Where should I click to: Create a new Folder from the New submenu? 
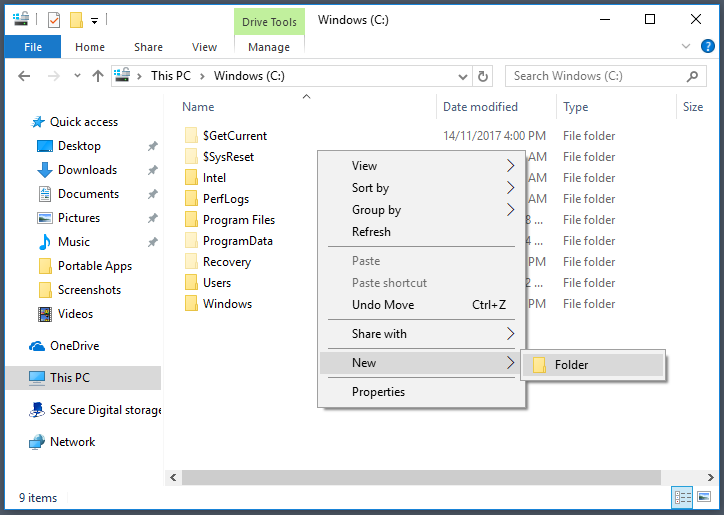tap(593, 365)
